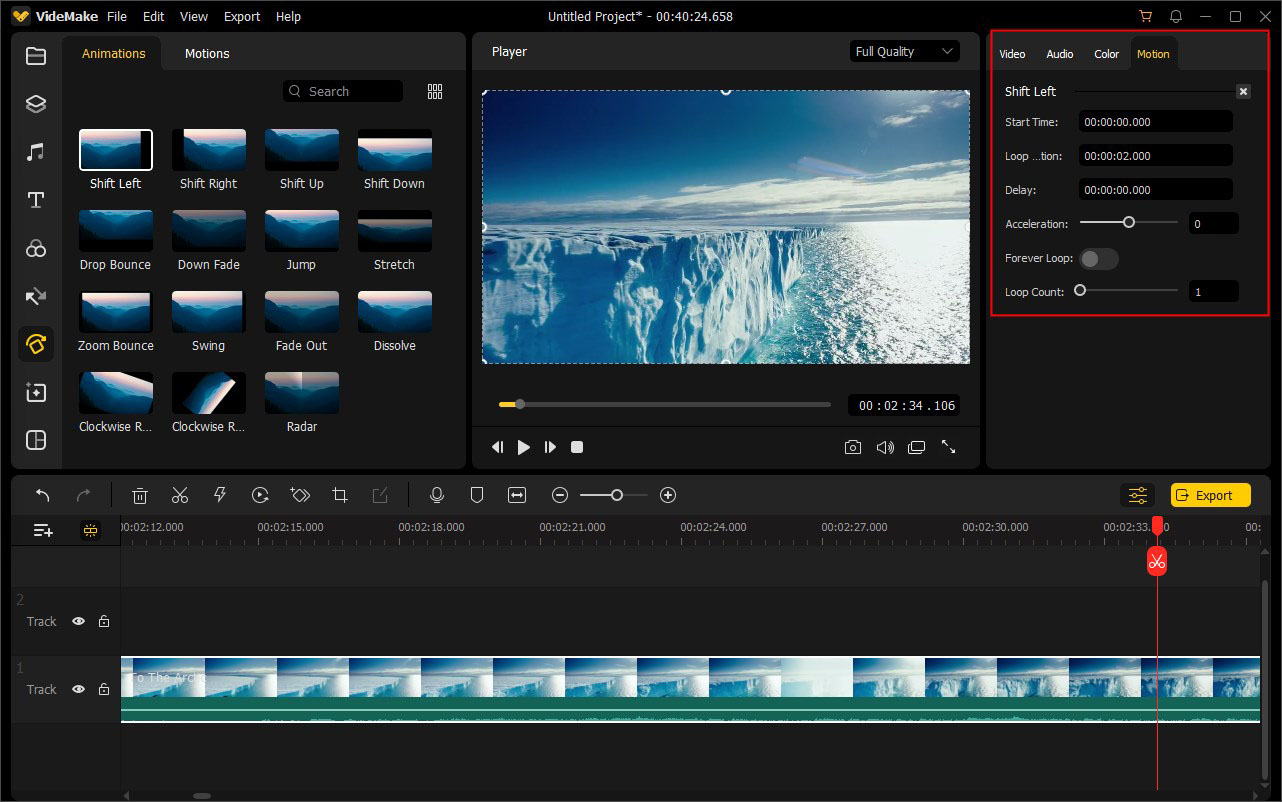Click the voiceover microphone icon
This screenshot has width=1282, height=802.
[x=437, y=495]
